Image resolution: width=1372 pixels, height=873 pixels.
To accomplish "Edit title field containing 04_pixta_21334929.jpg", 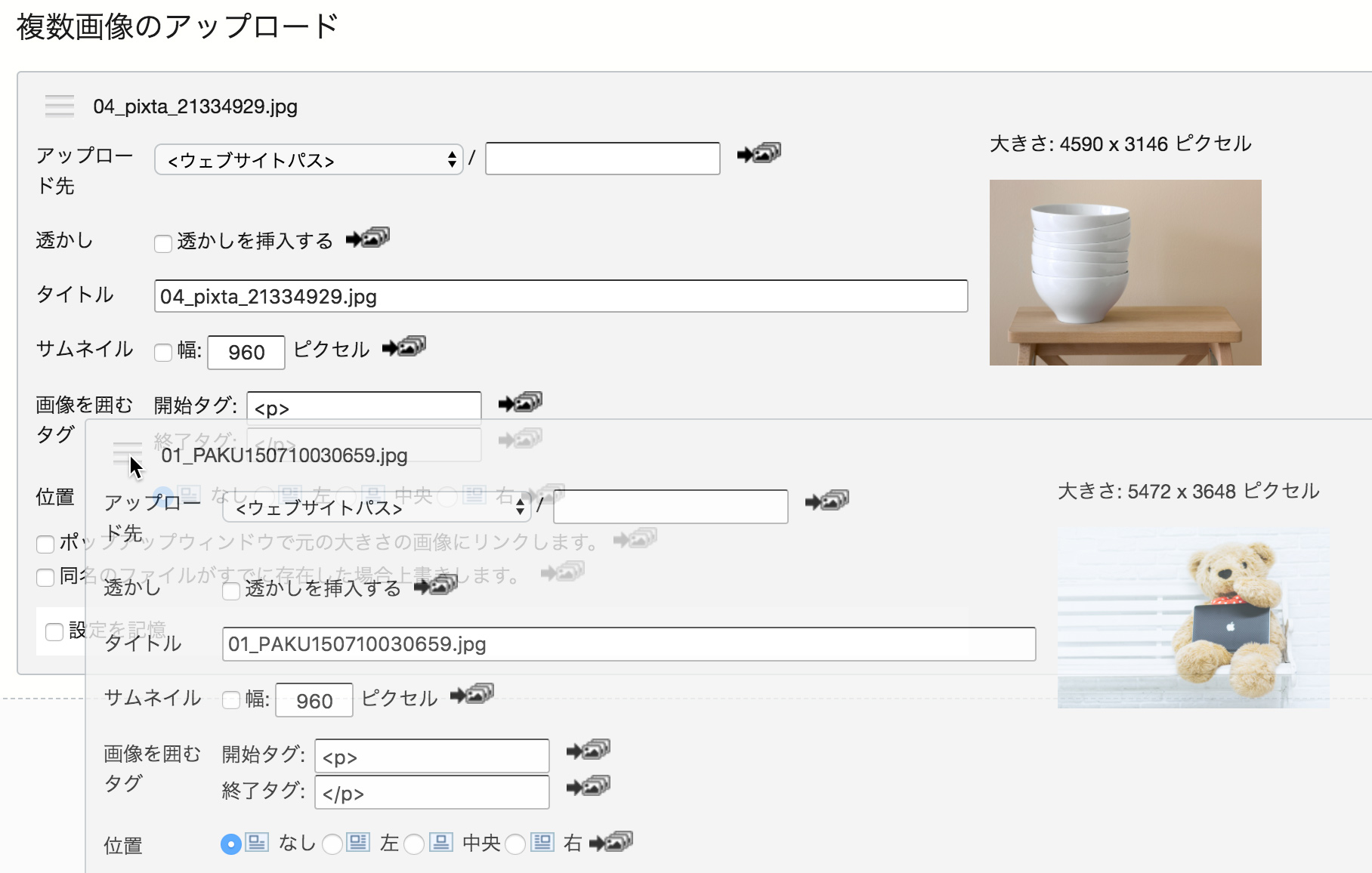I will point(561,296).
